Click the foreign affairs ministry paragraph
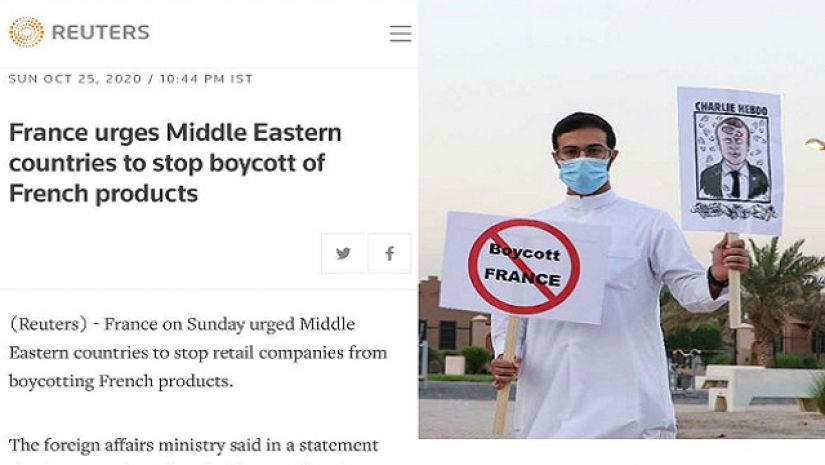The image size is (825, 465). tap(194, 444)
